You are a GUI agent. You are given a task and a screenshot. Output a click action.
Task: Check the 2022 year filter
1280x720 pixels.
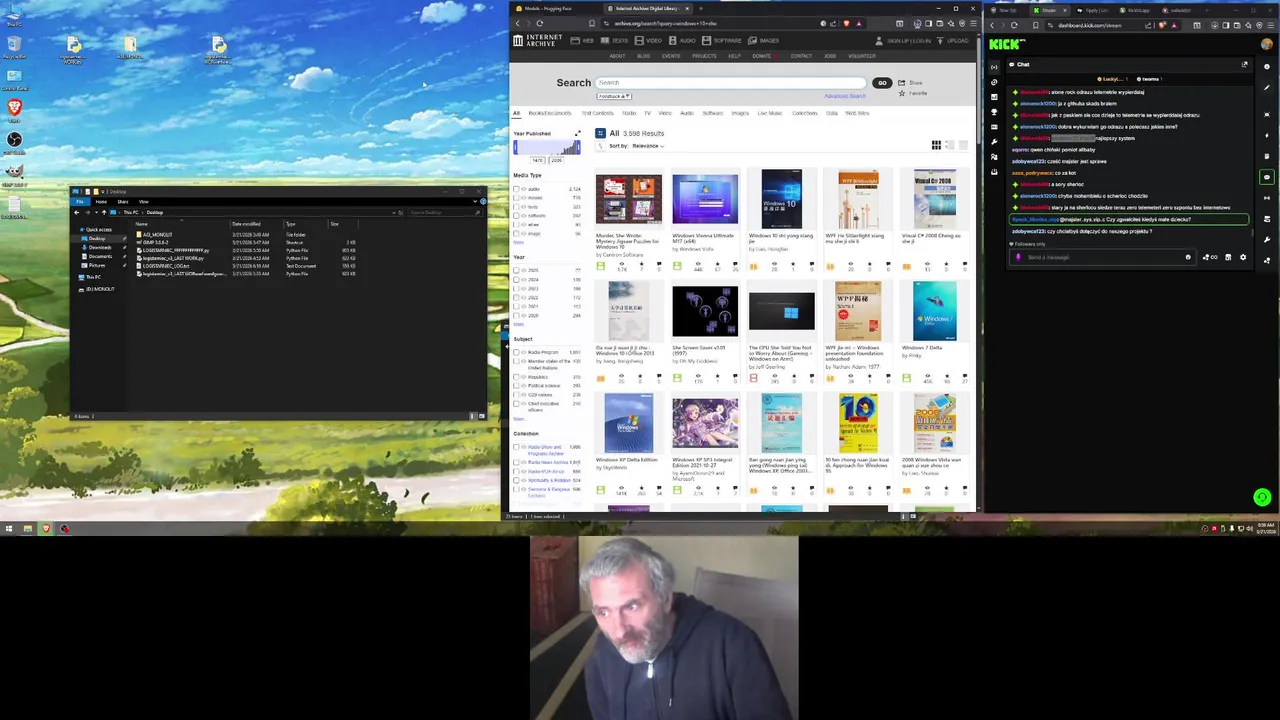pyautogui.click(x=516, y=298)
